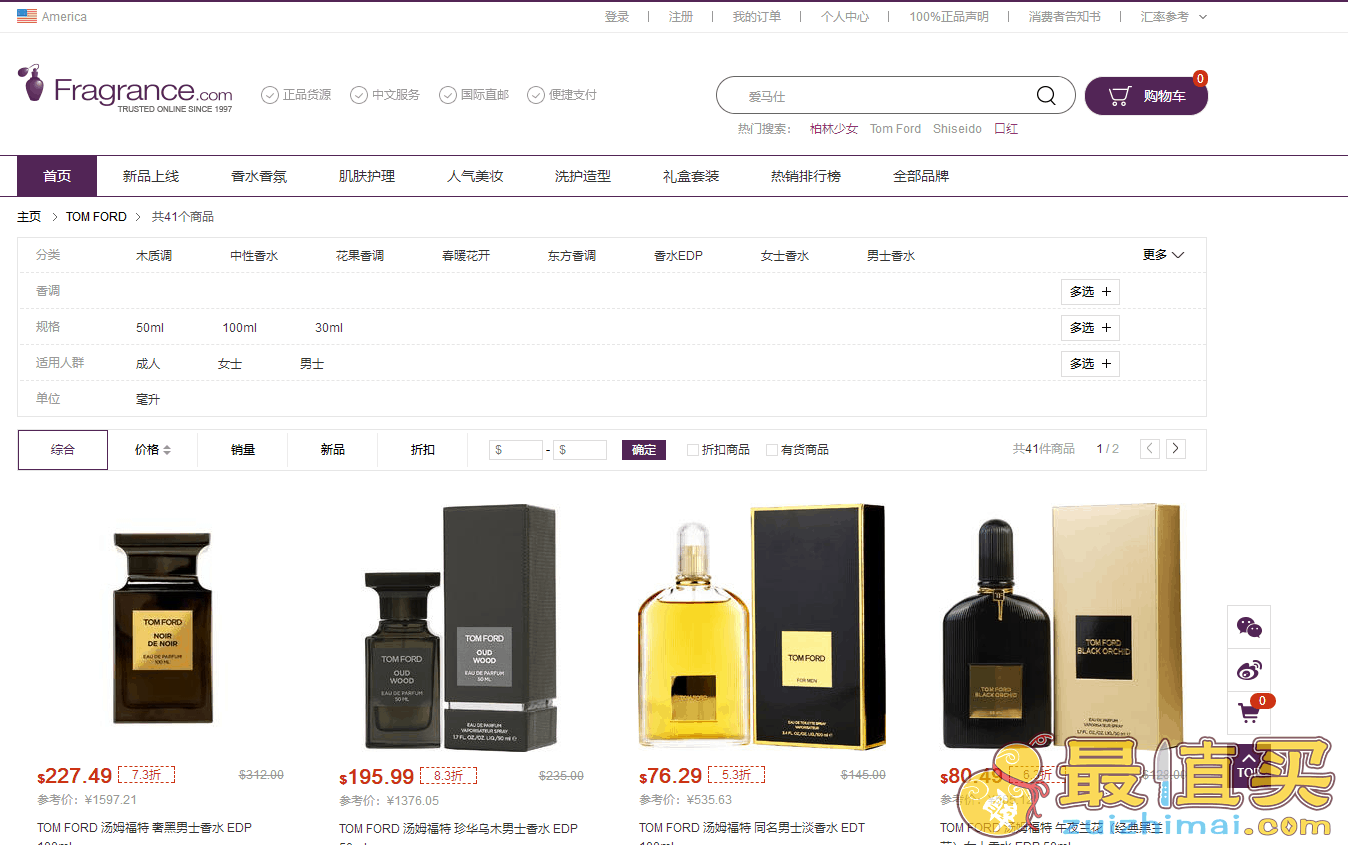Expand multi-select 多选 for 香调 row
Viewport: 1348px width, 845px height.
click(1090, 292)
